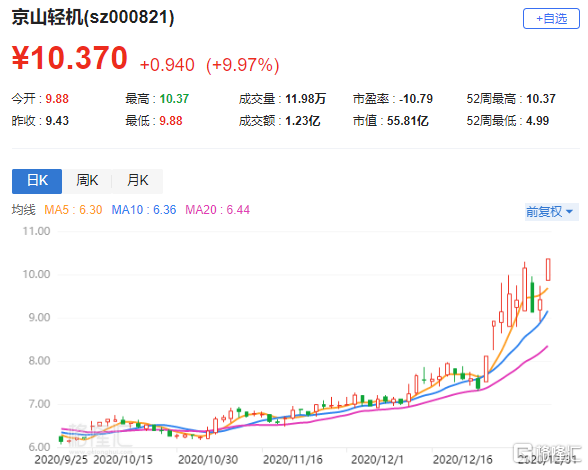Click the 最低 low value 9.88

(x=171, y=121)
